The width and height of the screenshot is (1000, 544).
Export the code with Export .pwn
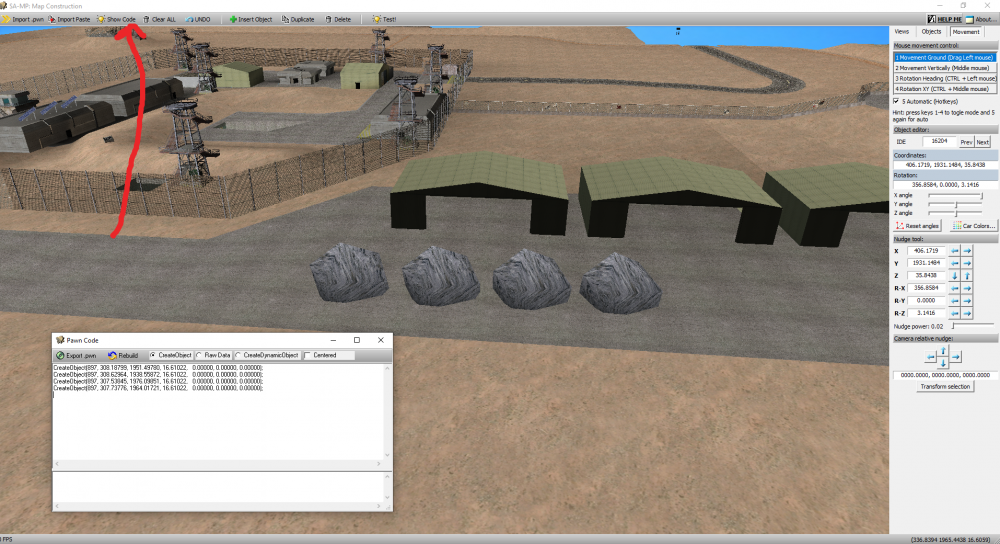77,355
